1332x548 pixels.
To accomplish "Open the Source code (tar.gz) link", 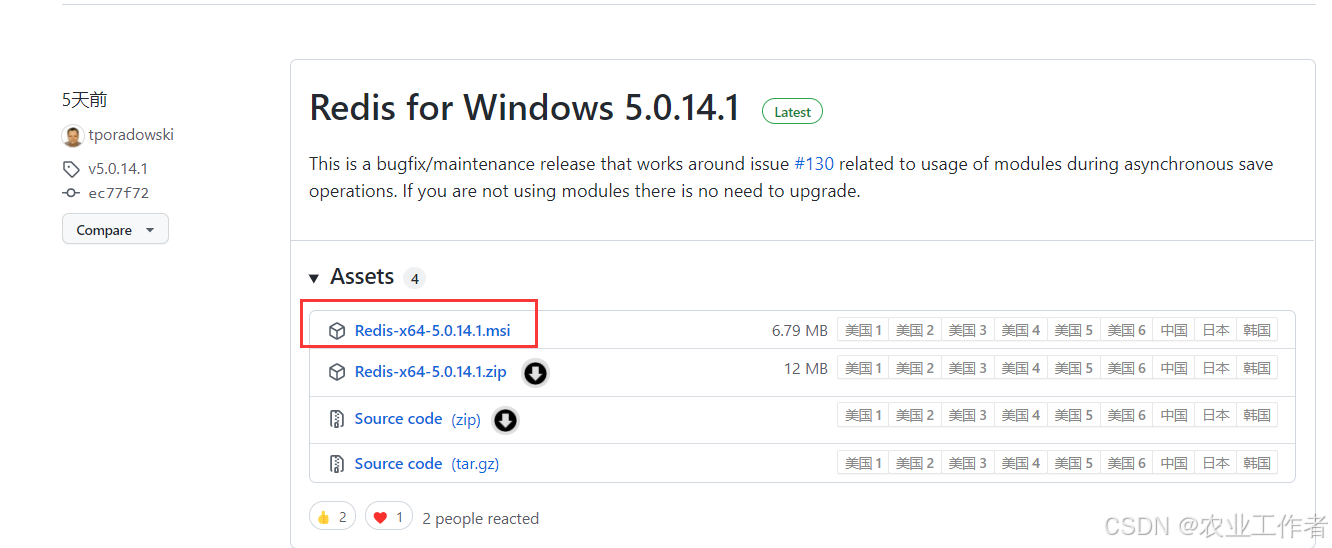I will point(427,464).
